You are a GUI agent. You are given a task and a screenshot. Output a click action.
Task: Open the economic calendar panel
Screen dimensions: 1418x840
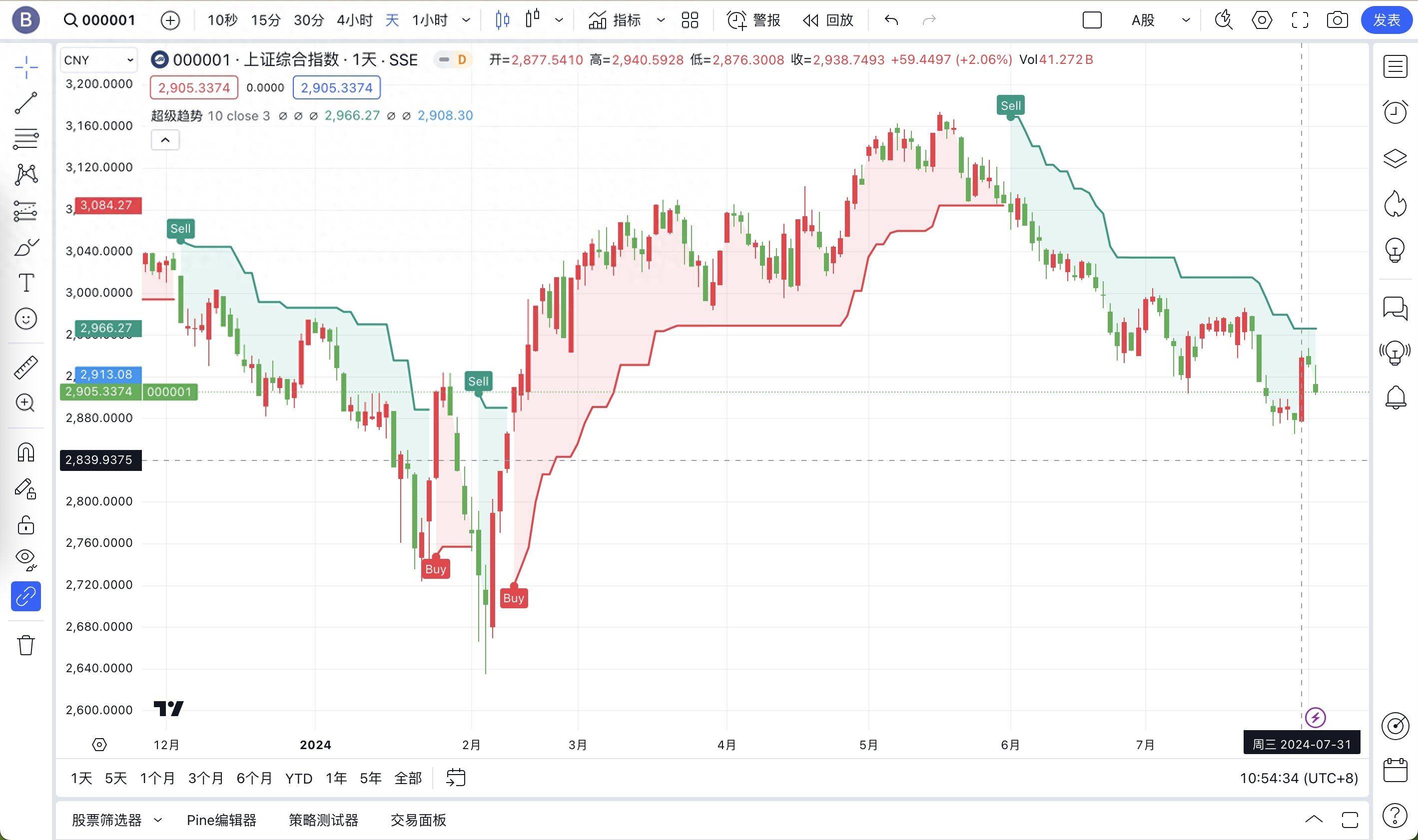pyautogui.click(x=1395, y=771)
